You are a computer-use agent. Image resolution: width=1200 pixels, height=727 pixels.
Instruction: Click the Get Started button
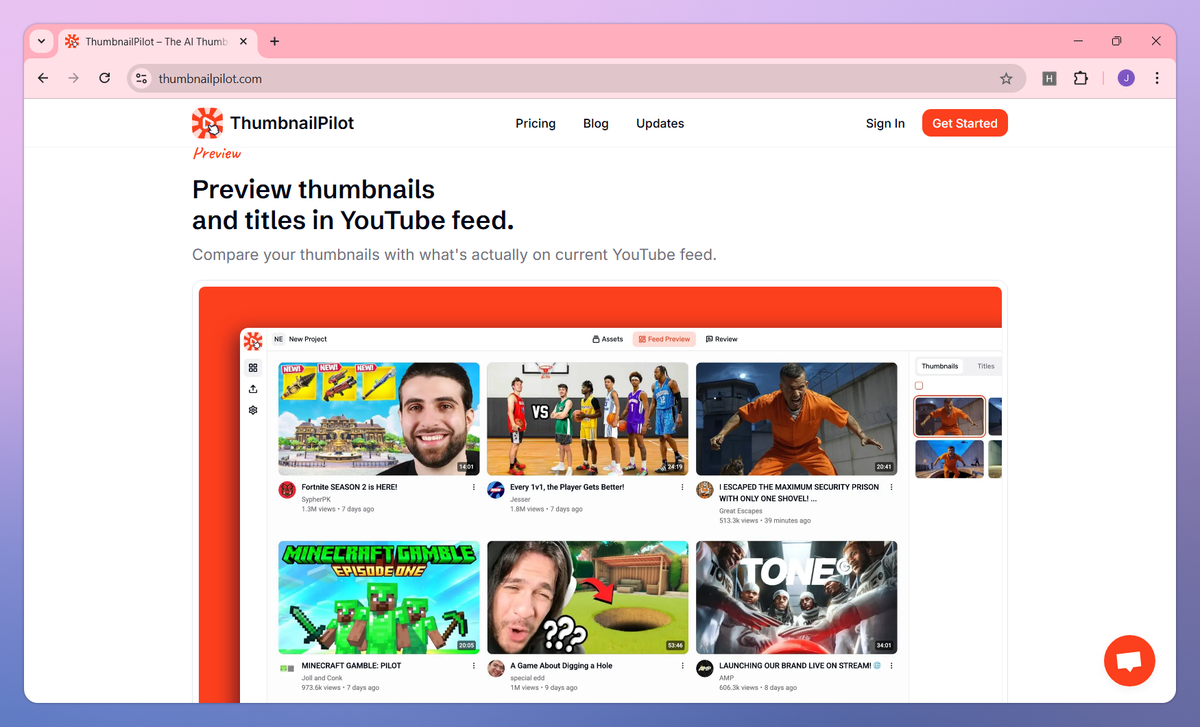pos(964,122)
